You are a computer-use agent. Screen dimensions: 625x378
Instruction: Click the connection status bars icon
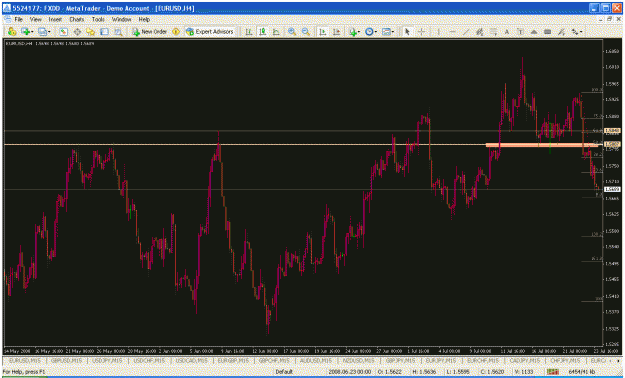(552, 372)
